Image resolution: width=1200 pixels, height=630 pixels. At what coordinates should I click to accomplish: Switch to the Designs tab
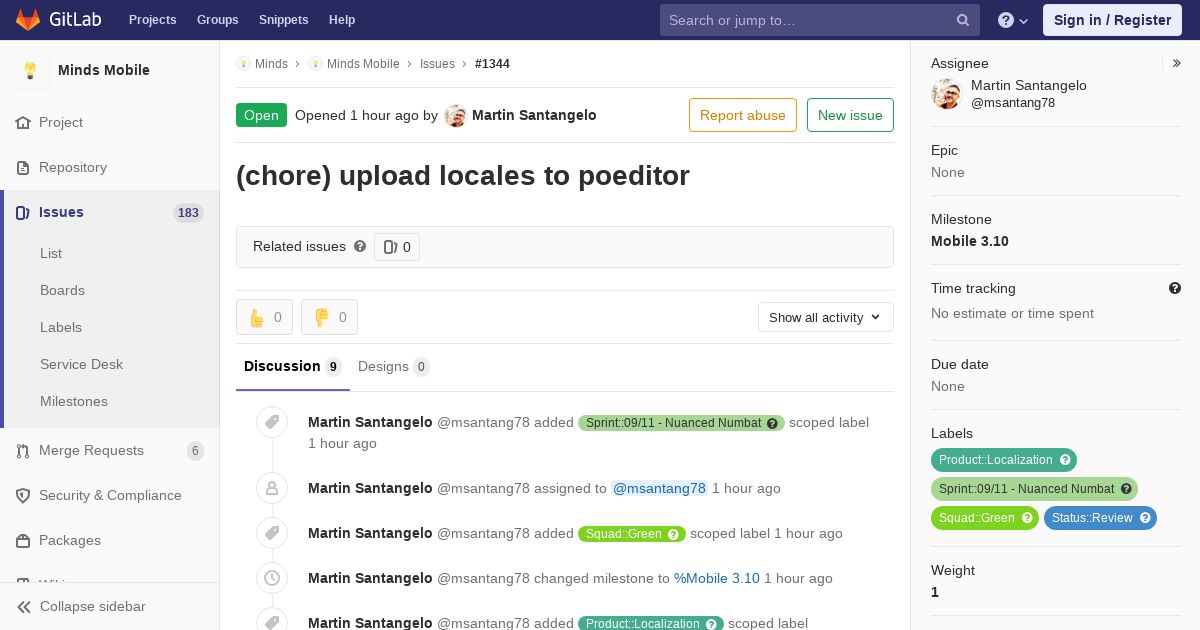pyautogui.click(x=394, y=367)
